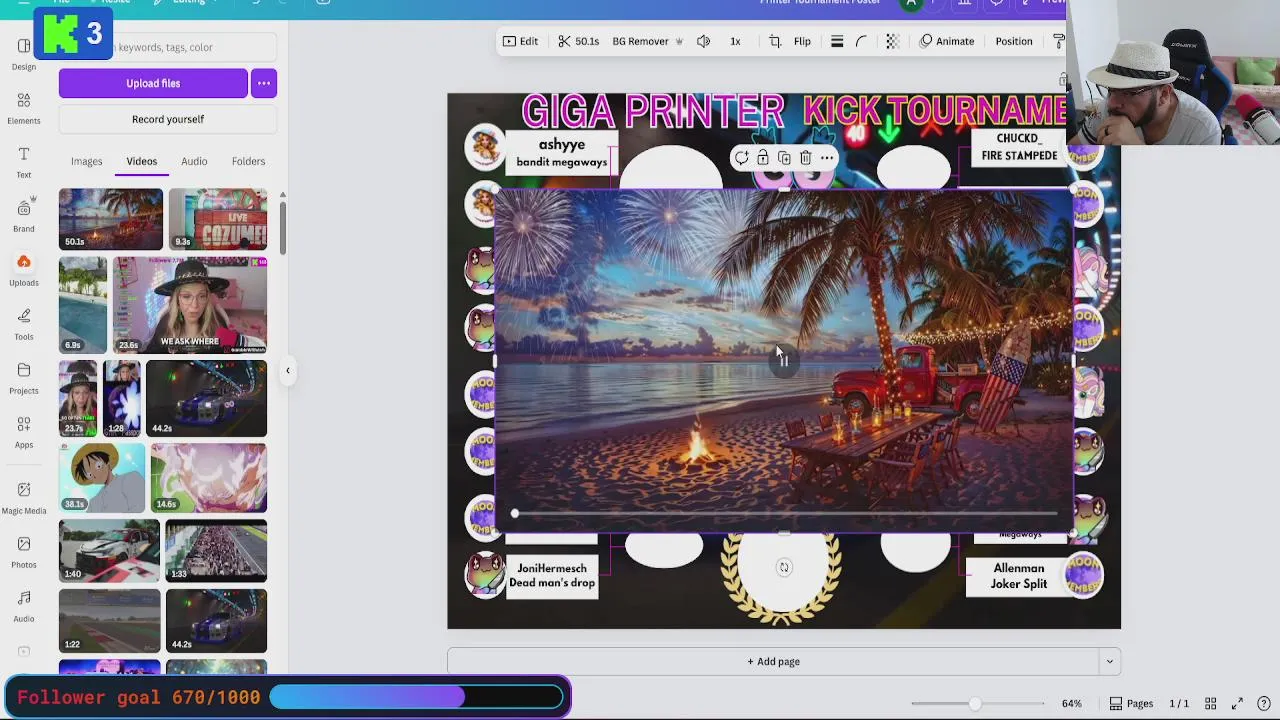
Task: Click the video playback scrubber handle
Action: [x=515, y=513]
